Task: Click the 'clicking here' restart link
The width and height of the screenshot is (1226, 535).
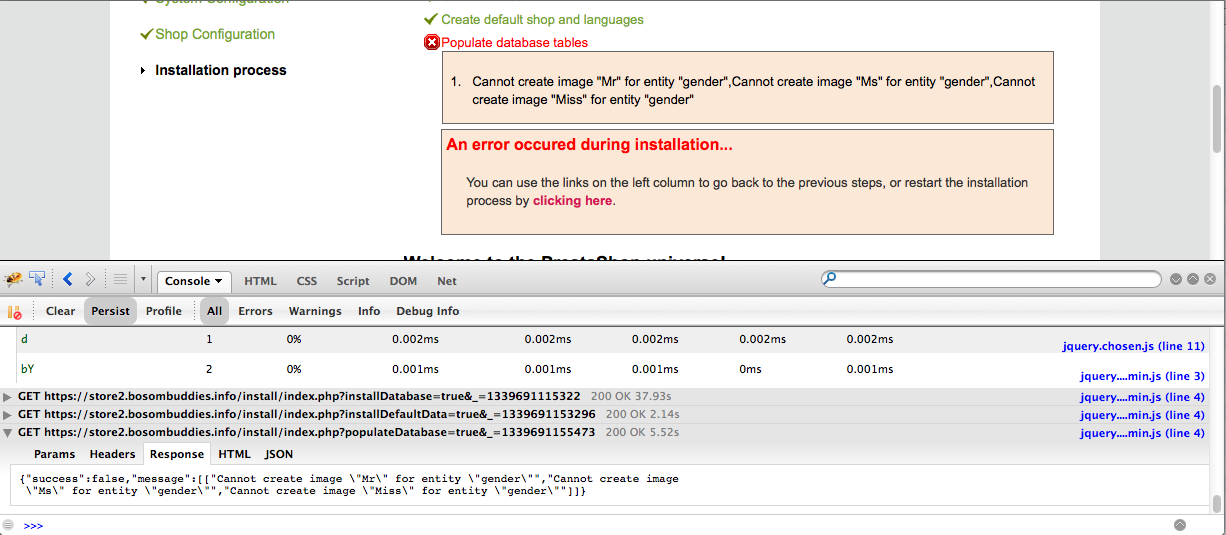Action: (x=572, y=200)
